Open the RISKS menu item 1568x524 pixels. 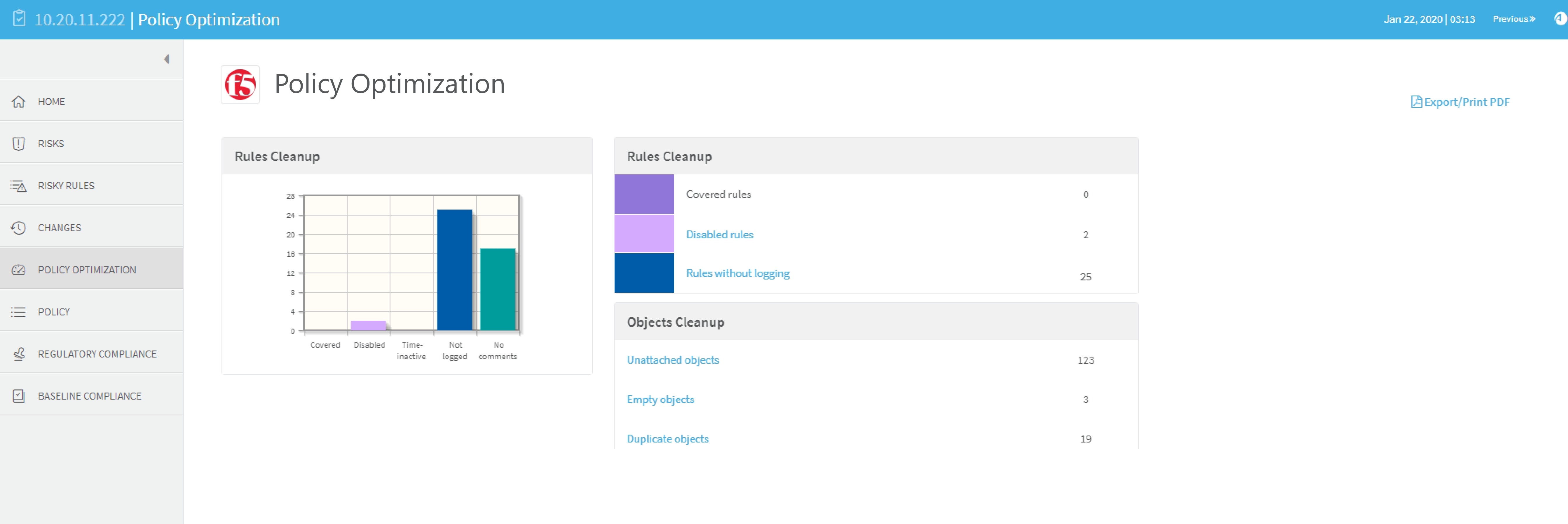(x=91, y=144)
